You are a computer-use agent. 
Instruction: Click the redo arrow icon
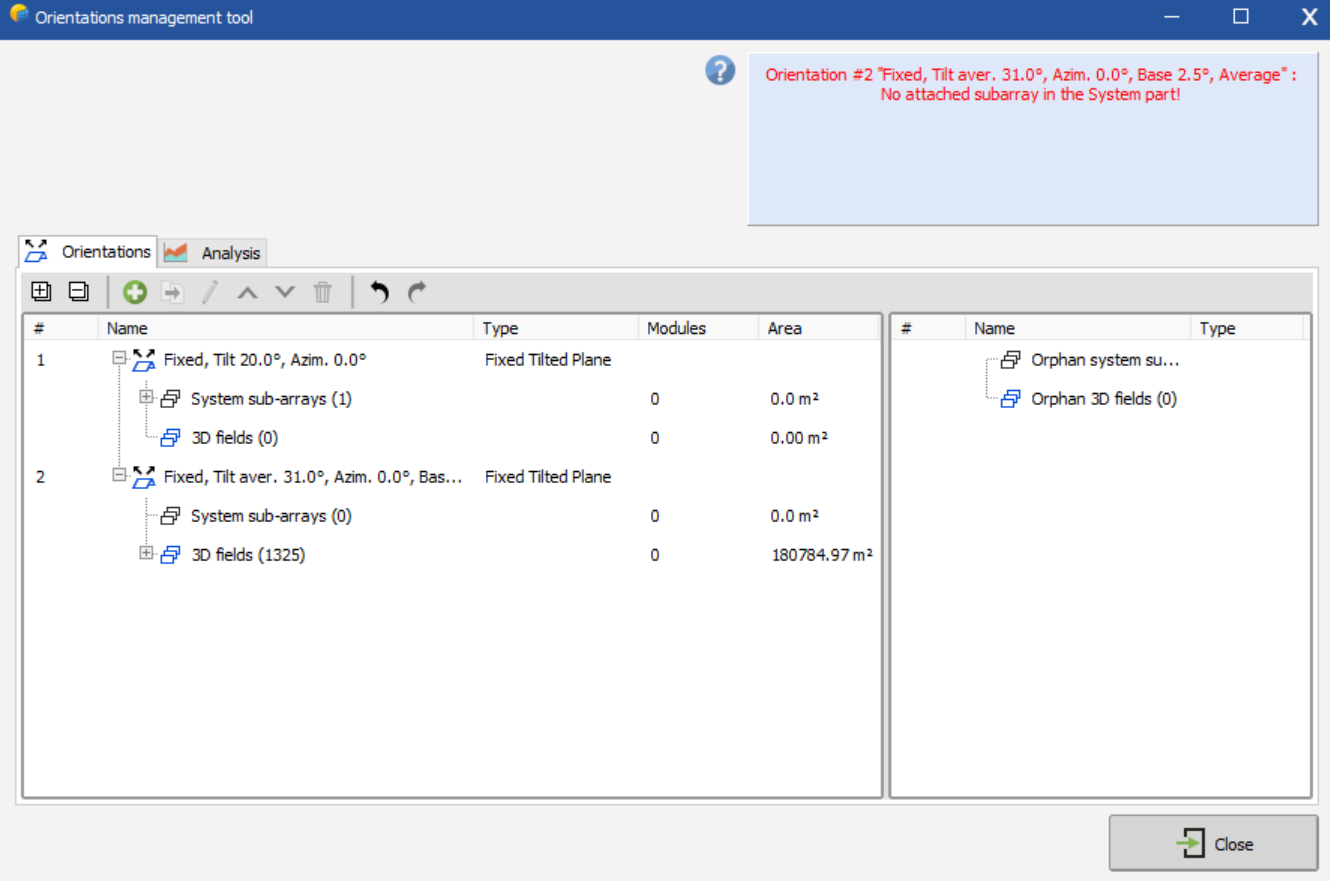tap(417, 292)
